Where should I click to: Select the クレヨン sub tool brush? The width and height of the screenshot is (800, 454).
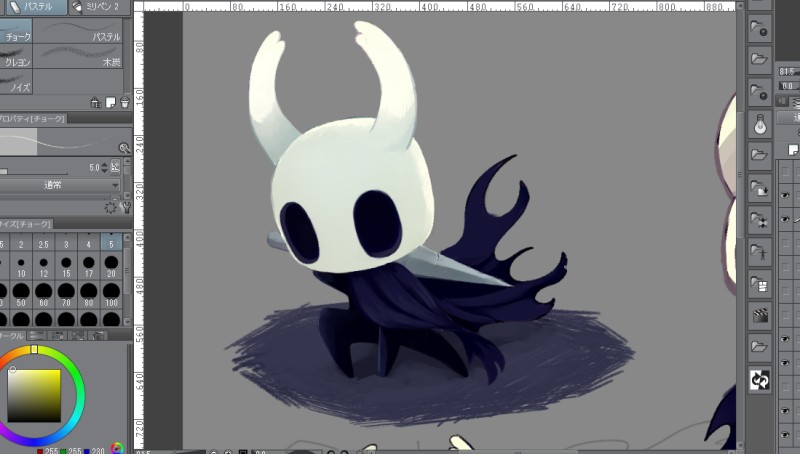tap(16, 56)
